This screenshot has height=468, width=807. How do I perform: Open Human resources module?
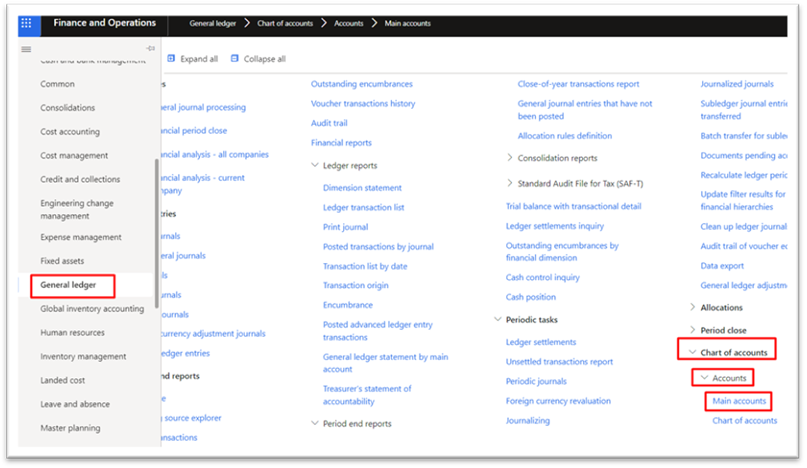pyautogui.click(x=73, y=333)
